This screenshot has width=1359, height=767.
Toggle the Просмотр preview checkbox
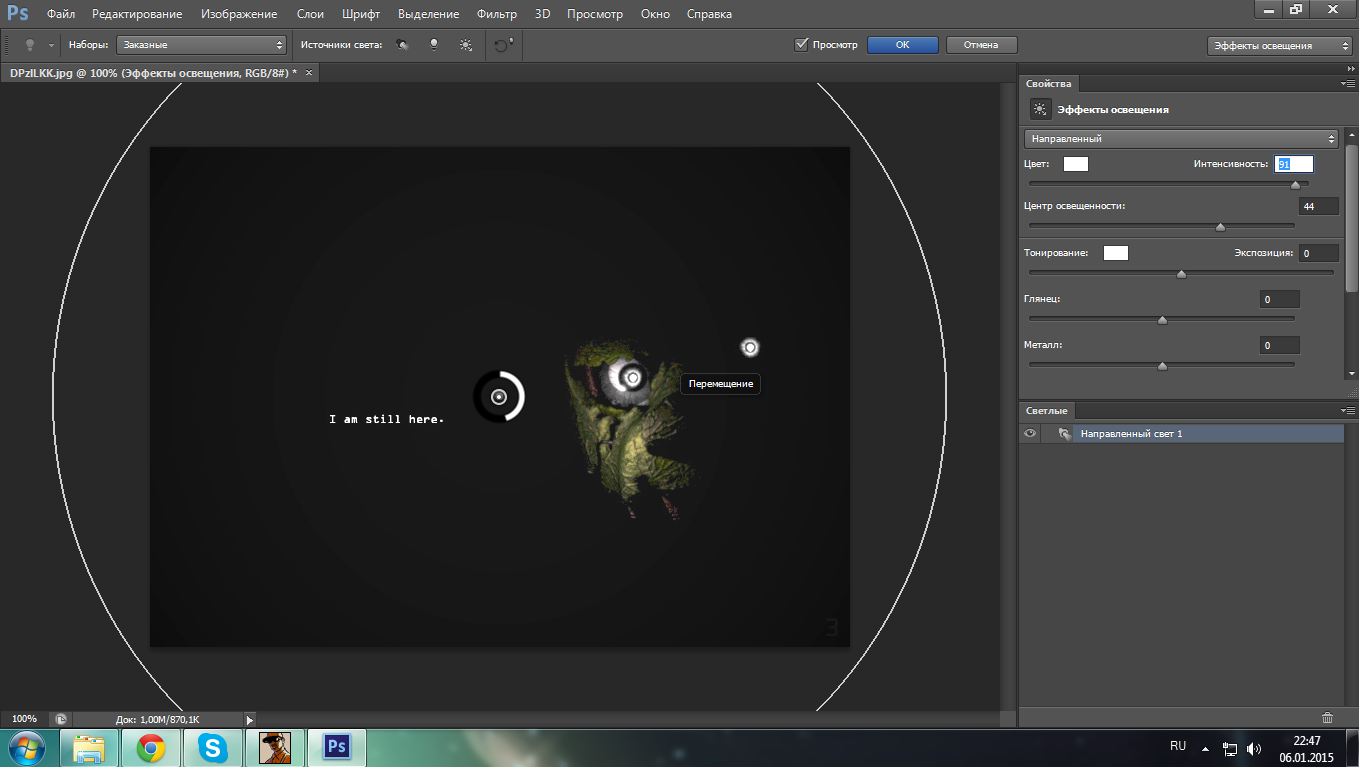pyautogui.click(x=801, y=45)
